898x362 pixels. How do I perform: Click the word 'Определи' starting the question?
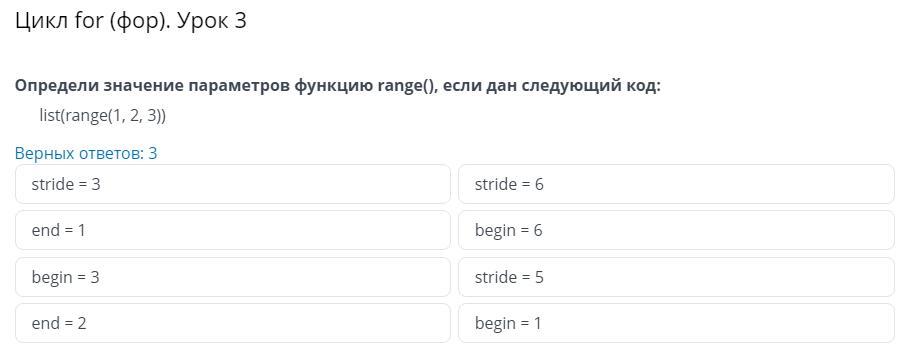56,86
